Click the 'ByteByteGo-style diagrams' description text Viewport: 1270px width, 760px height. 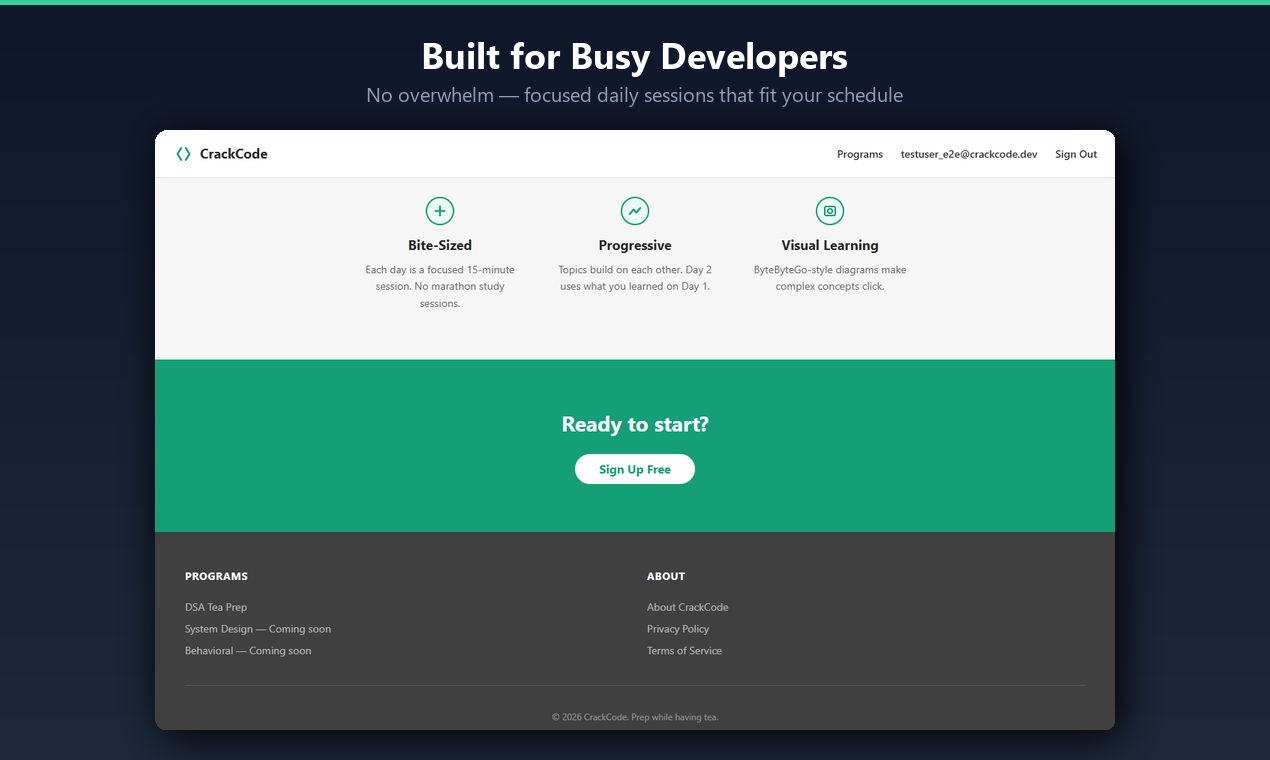(830, 278)
